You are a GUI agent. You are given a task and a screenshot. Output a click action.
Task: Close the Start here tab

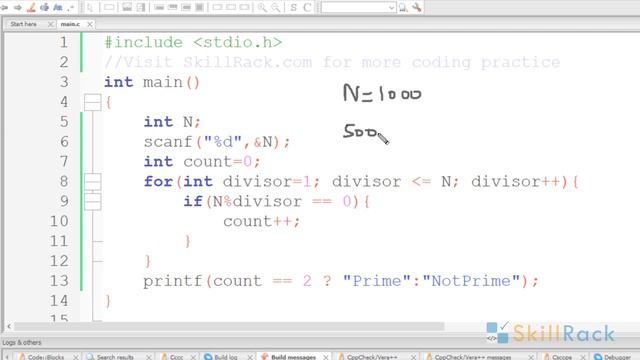pyautogui.click(x=51, y=24)
